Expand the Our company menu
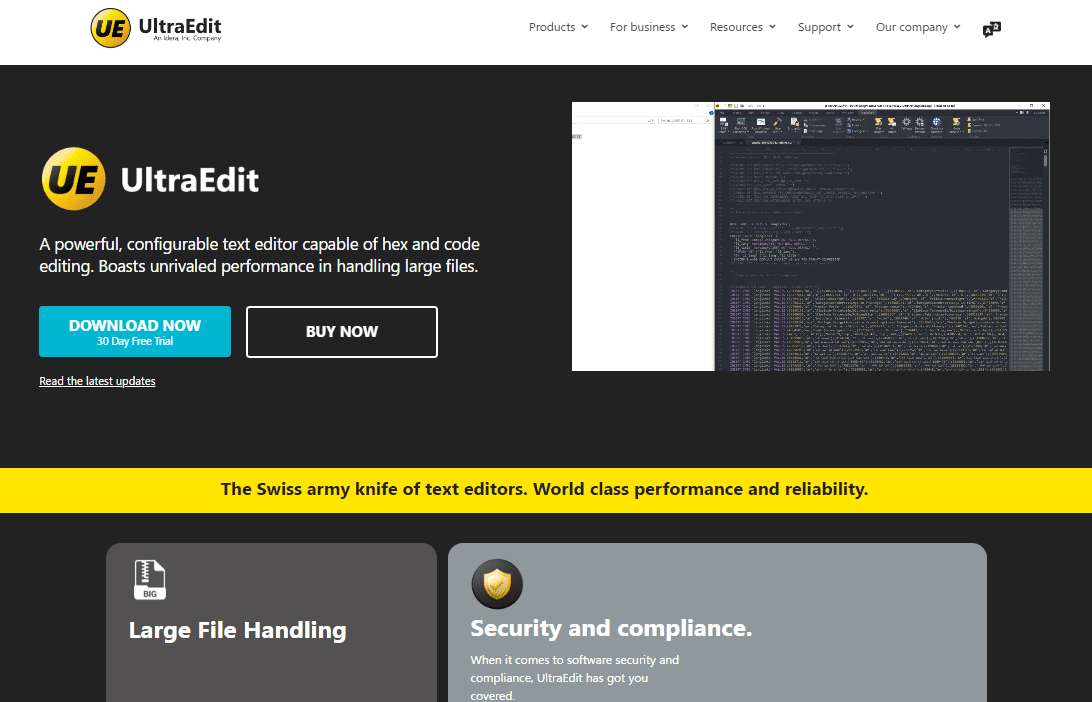Viewport: 1092px width, 702px height. click(918, 27)
